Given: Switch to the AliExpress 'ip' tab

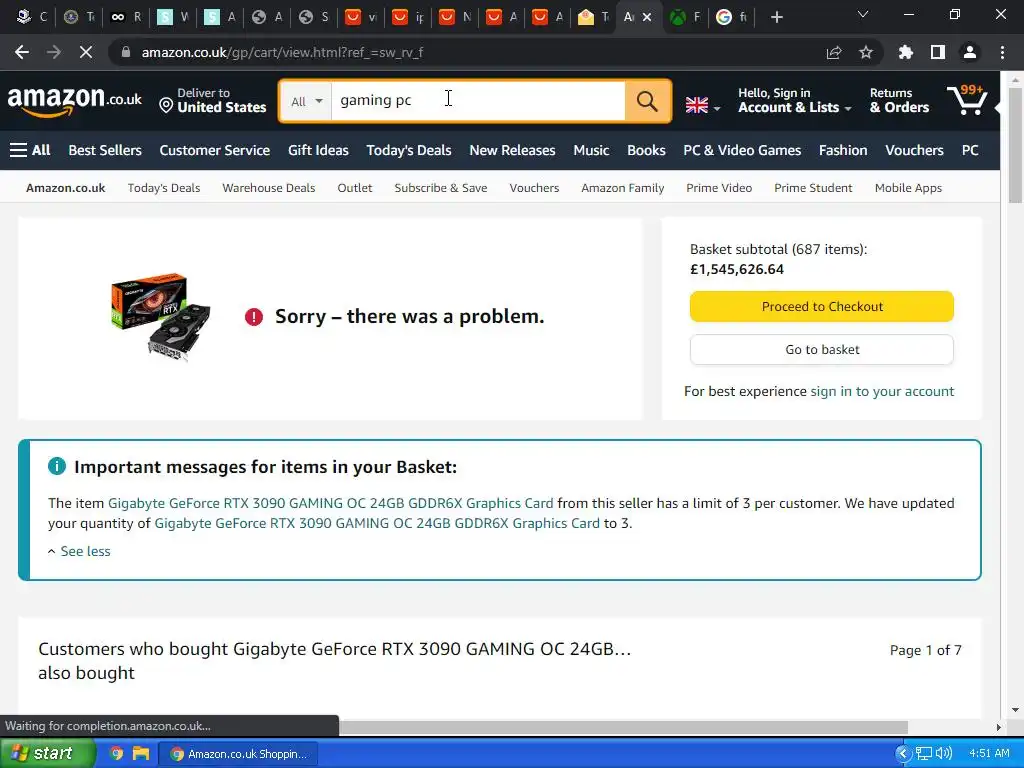Looking at the screenshot, I should point(408,17).
